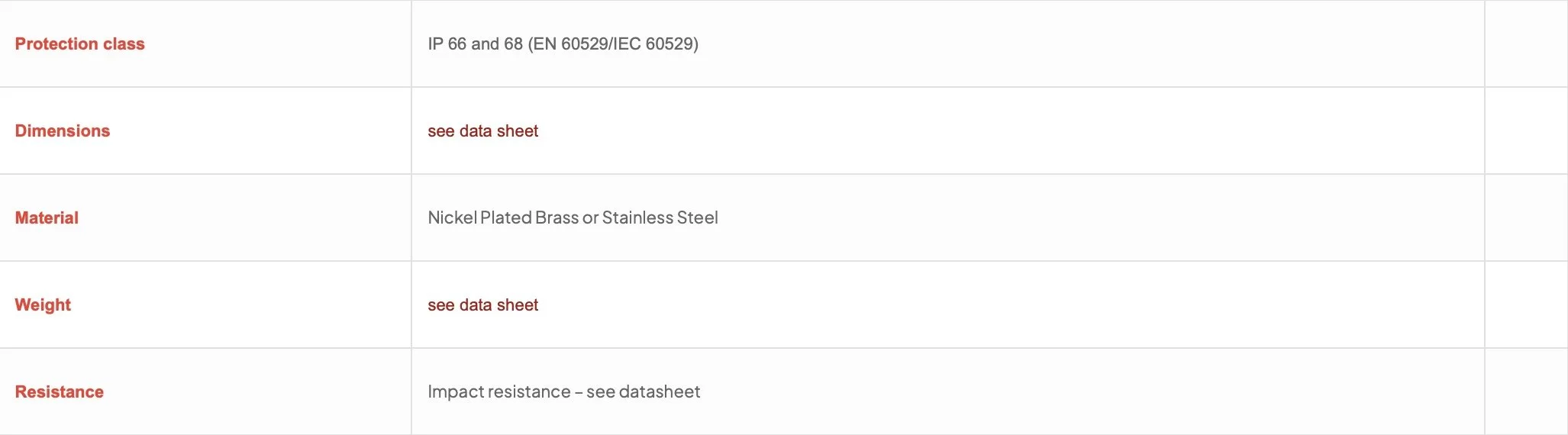Click the "see datasheet" text in Resistance row
Image resolution: width=1568 pixels, height=435 pixels.
644,392
